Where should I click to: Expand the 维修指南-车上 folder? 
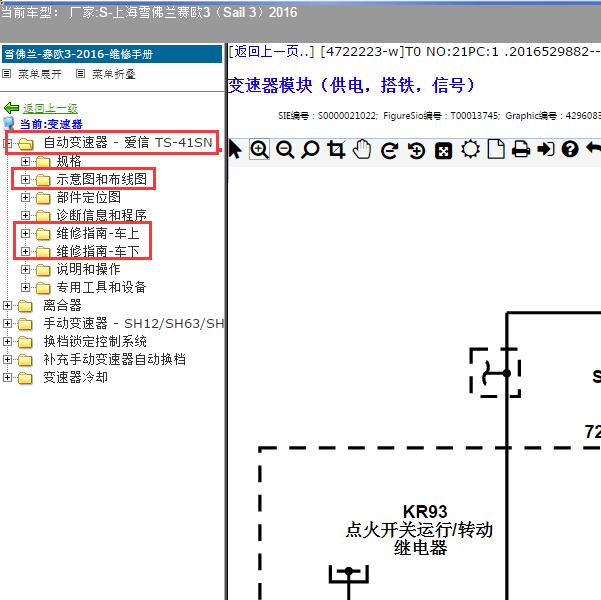coord(25,233)
